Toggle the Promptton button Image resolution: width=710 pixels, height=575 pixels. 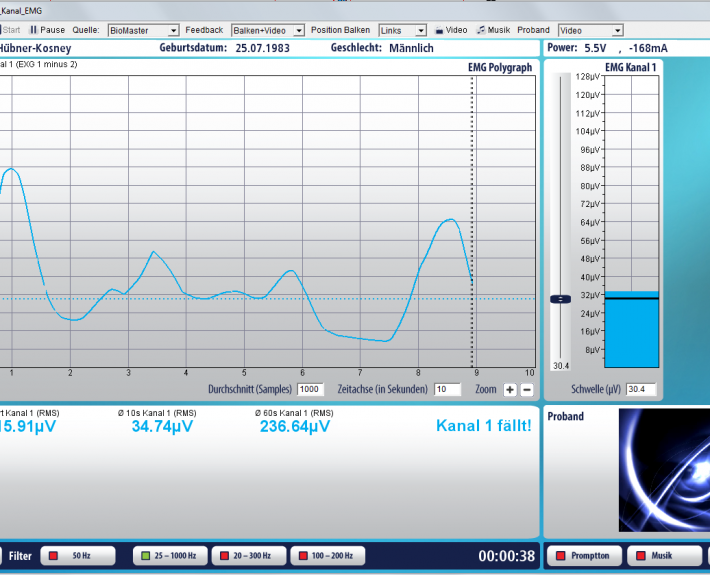click(585, 556)
